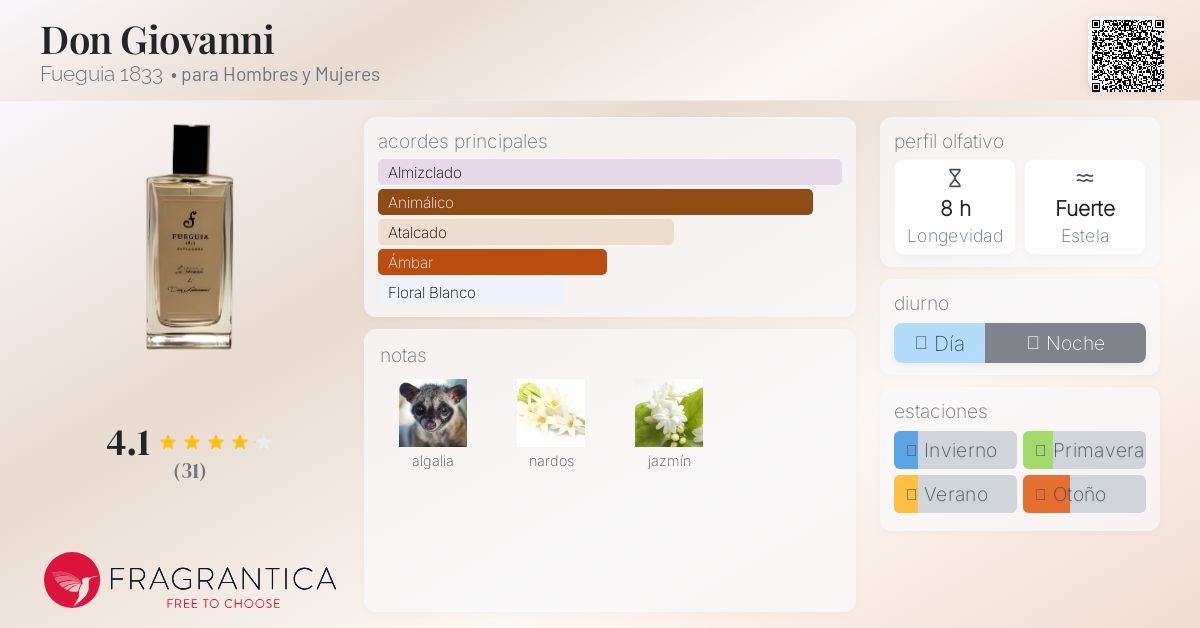Screen dimensions: 1200x628
Task: Click the perfume bottle image
Action: [x=189, y=237]
